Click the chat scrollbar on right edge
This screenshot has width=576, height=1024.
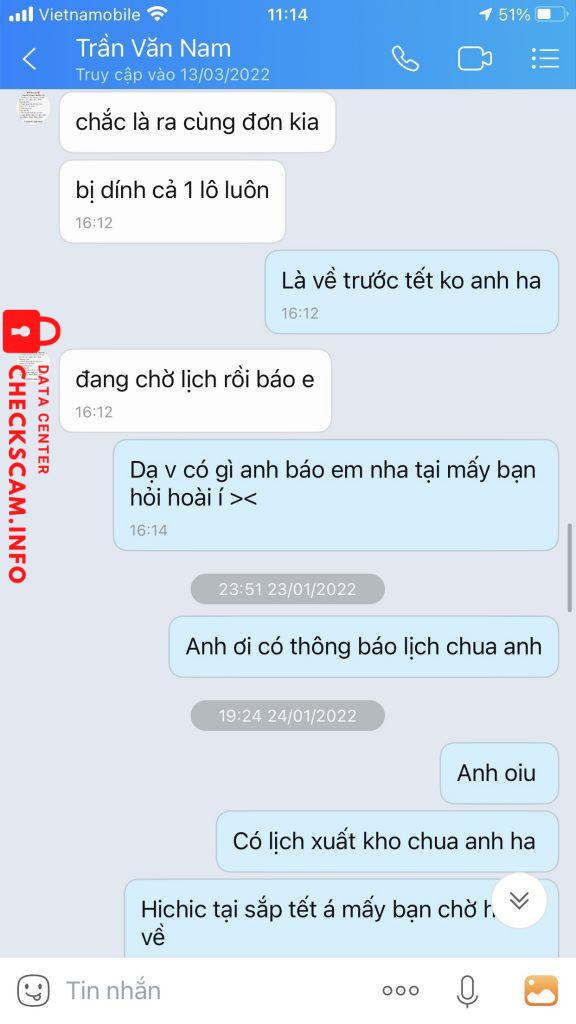(569, 567)
